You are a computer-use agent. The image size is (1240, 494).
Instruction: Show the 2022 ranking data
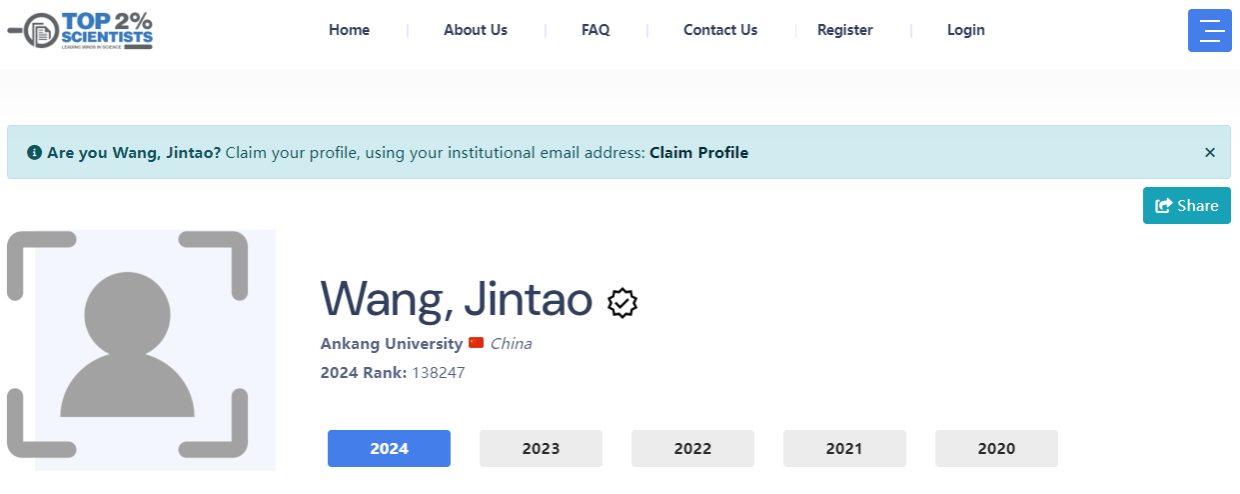(692, 449)
